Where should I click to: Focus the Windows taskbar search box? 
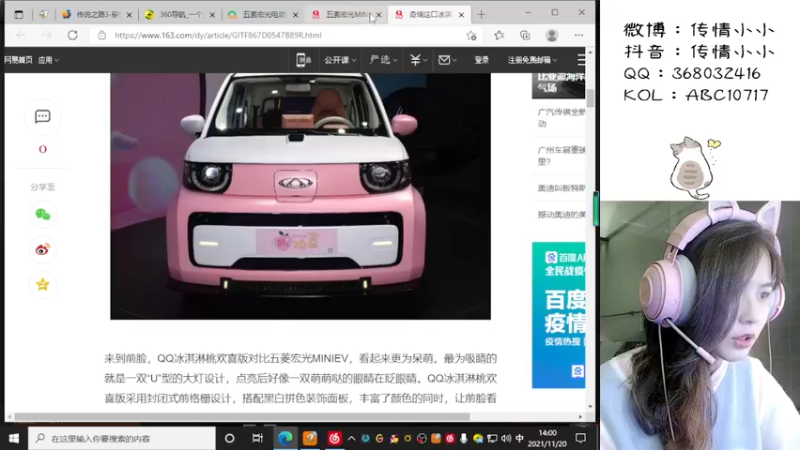(121, 438)
